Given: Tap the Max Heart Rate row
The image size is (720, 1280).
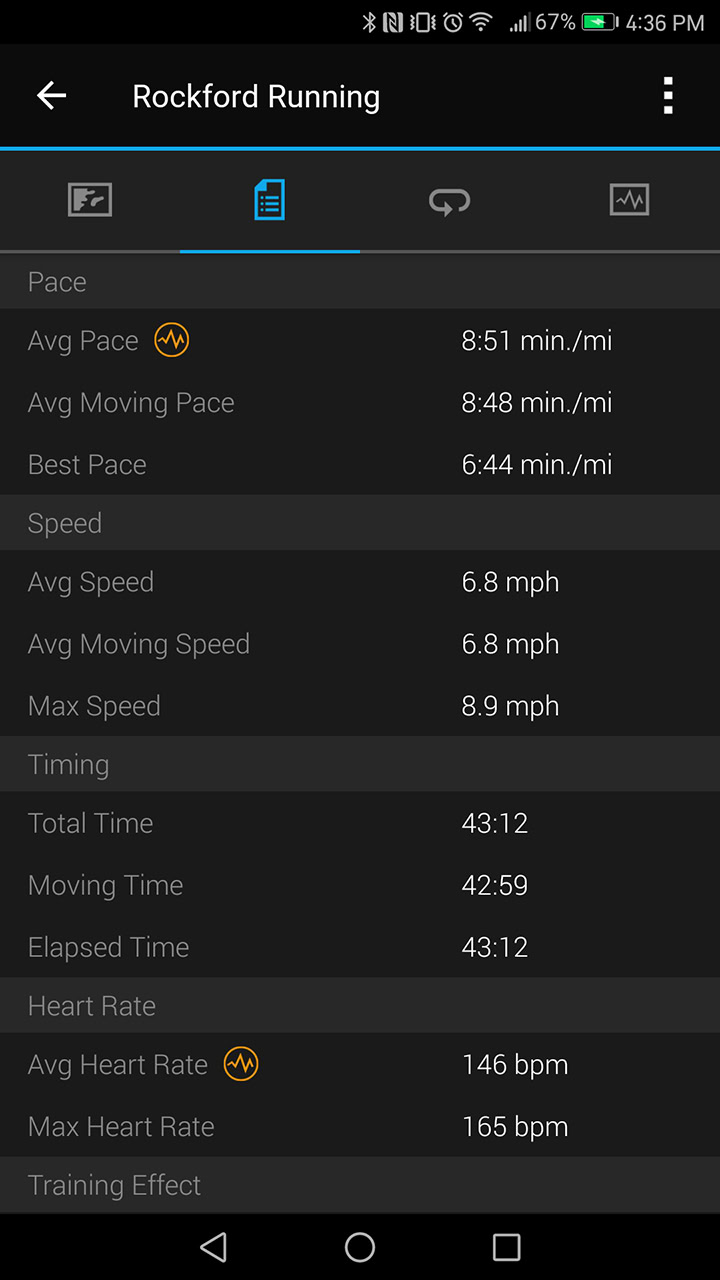Looking at the screenshot, I should coord(360,1127).
